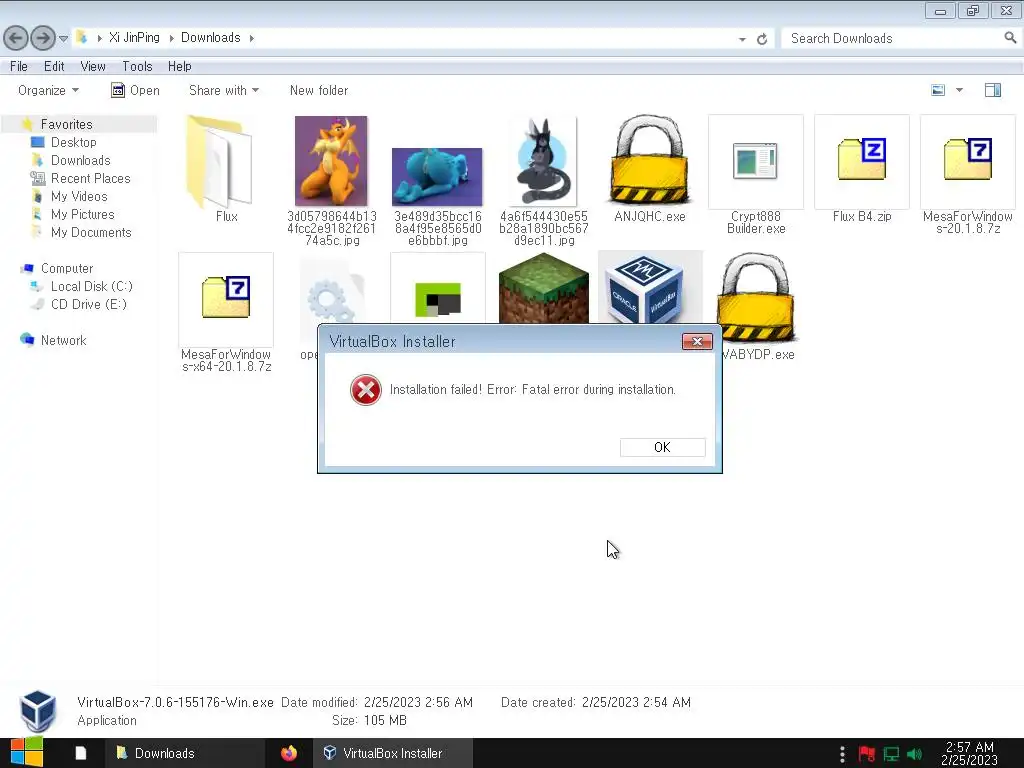Select the MesaForWindows-20.1.8.7z archive icon
This screenshot has height=768, width=1024.
tap(968, 160)
